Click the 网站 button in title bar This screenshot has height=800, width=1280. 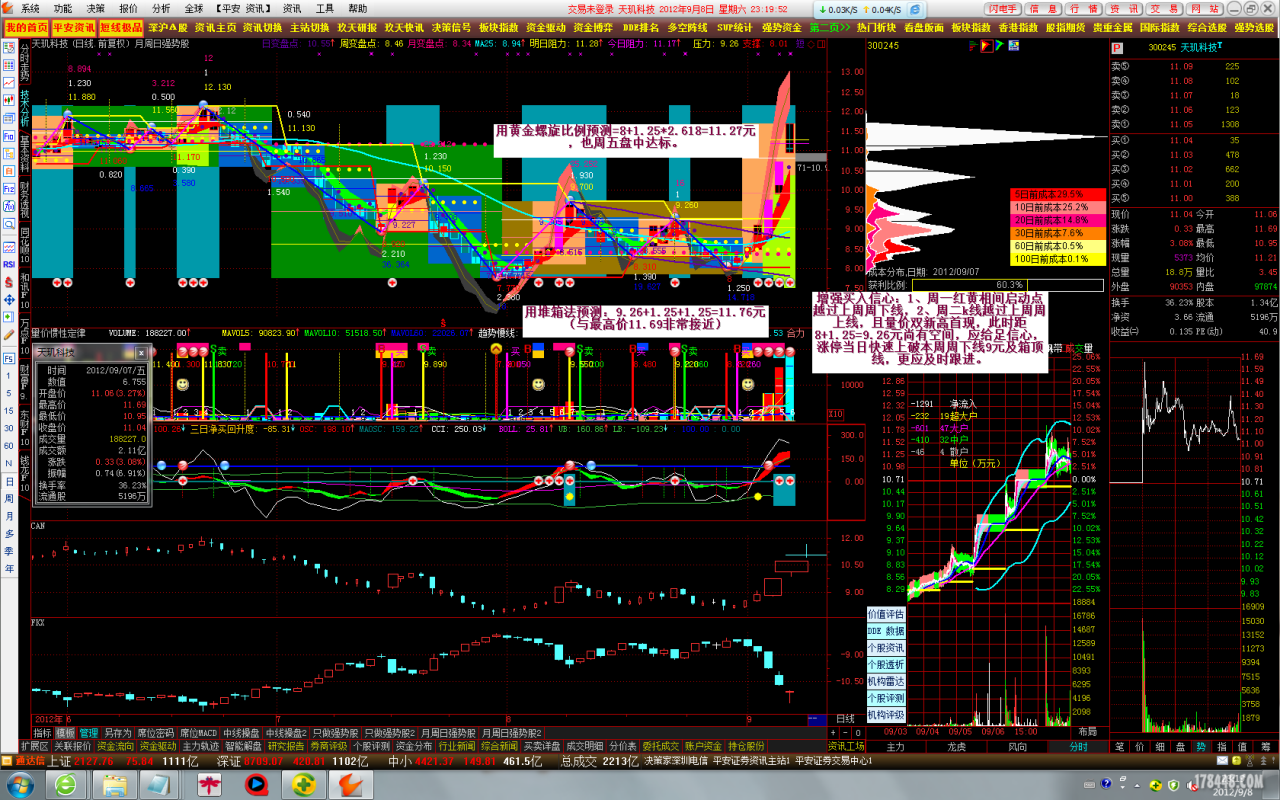point(1207,8)
